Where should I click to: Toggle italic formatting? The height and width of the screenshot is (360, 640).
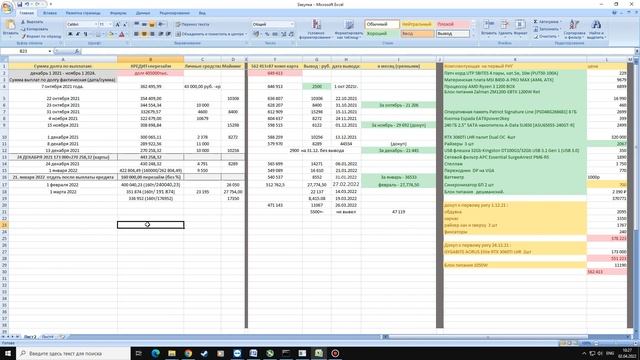point(78,34)
